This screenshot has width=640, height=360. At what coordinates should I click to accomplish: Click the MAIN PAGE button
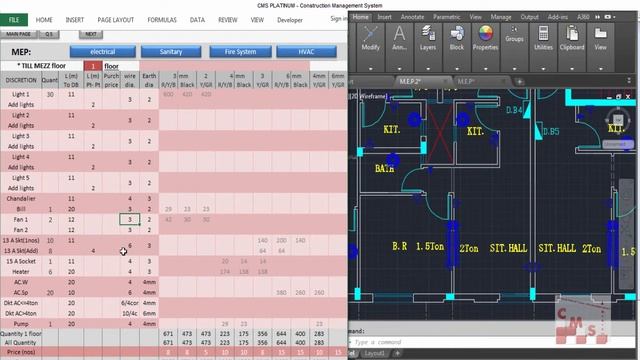click(18, 34)
